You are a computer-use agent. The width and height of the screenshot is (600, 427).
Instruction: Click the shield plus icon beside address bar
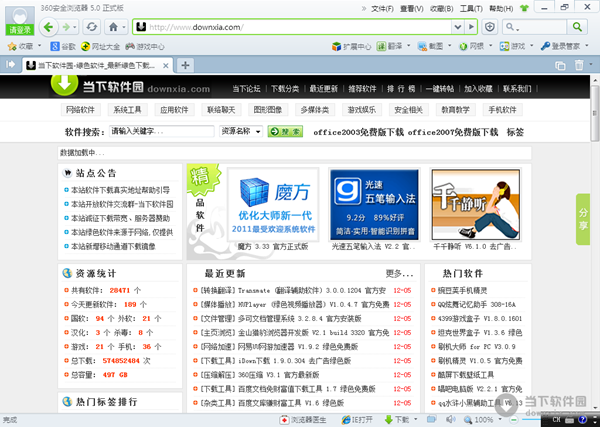pos(490,27)
